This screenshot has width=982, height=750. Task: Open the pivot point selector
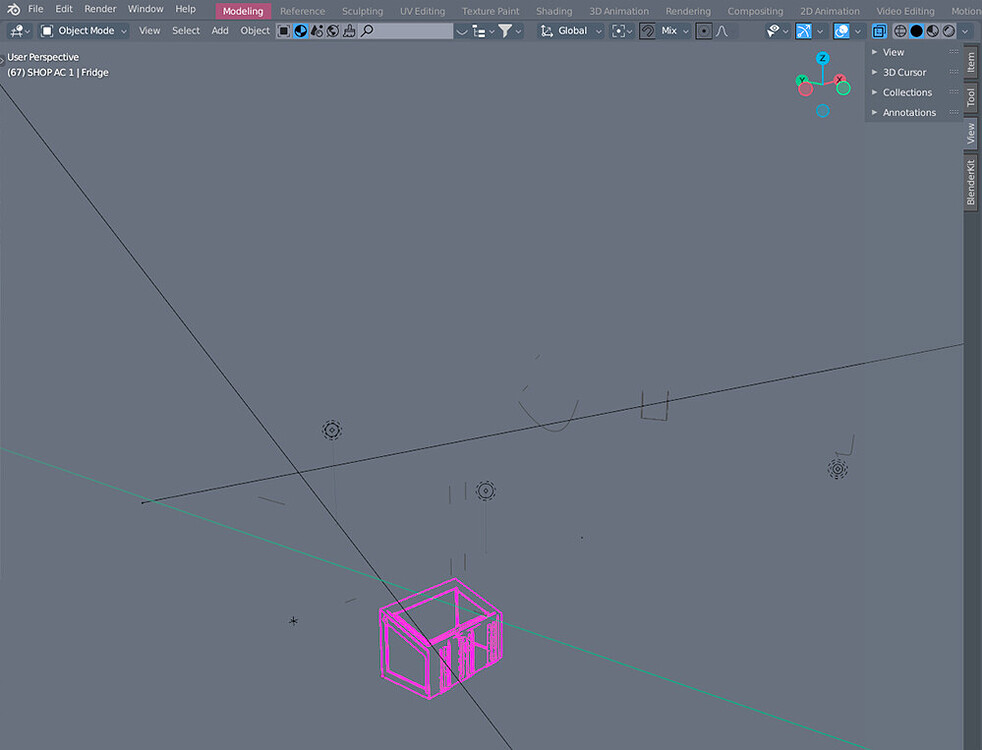click(622, 31)
